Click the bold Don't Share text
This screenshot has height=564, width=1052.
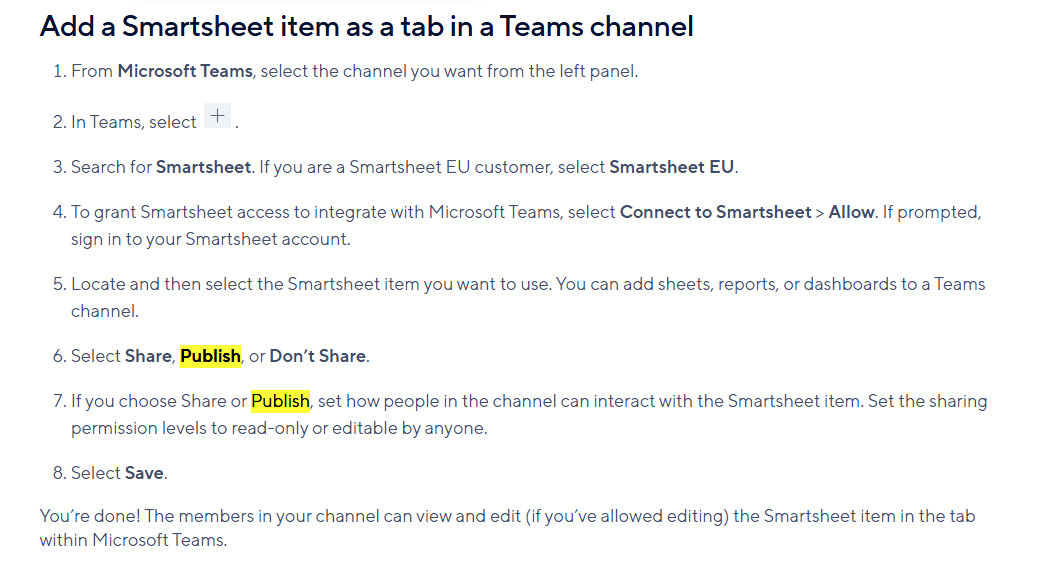tap(317, 355)
